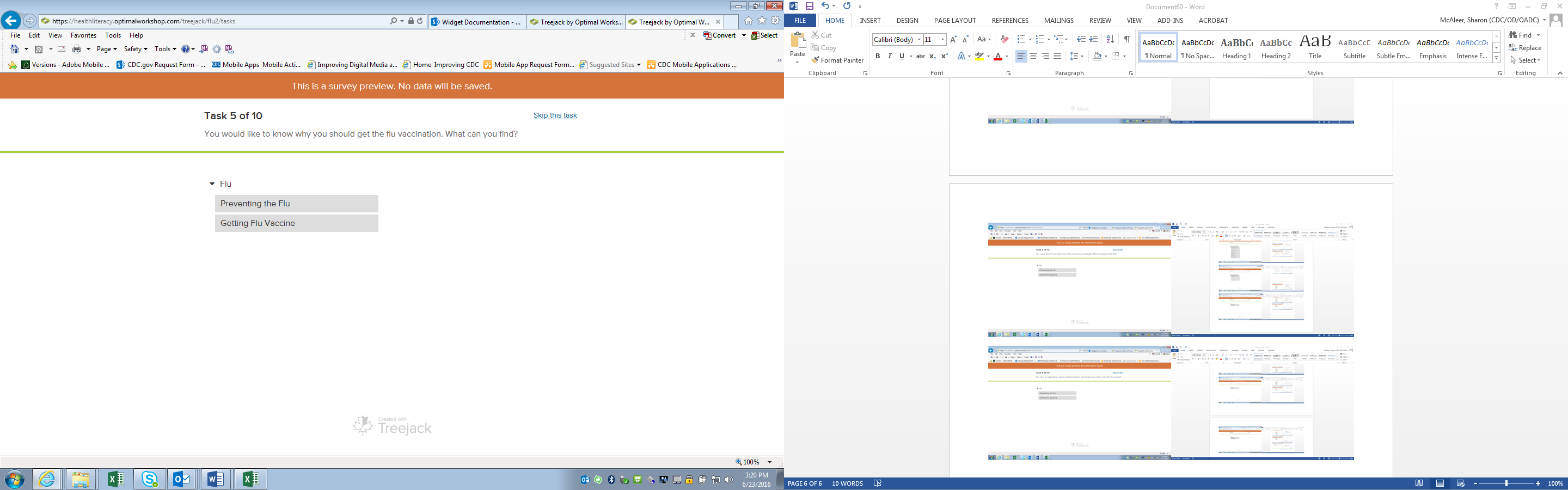Click the Save icon in Word's quick access toolbar

point(810,6)
